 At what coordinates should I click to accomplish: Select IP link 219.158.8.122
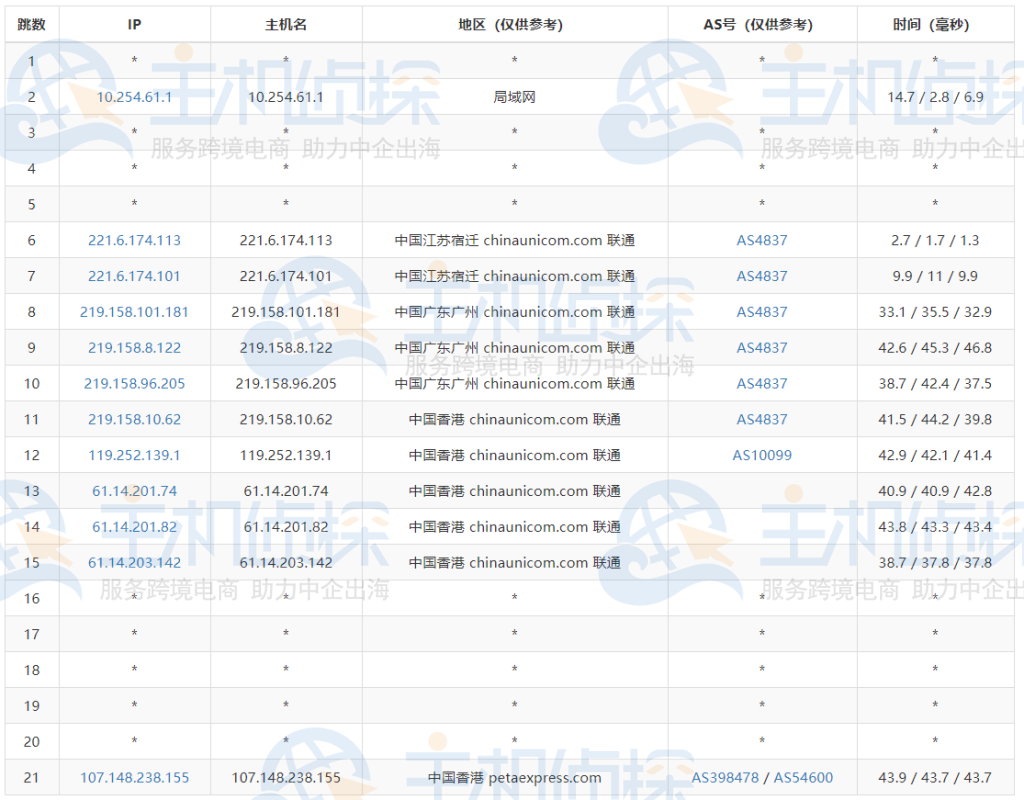point(134,348)
